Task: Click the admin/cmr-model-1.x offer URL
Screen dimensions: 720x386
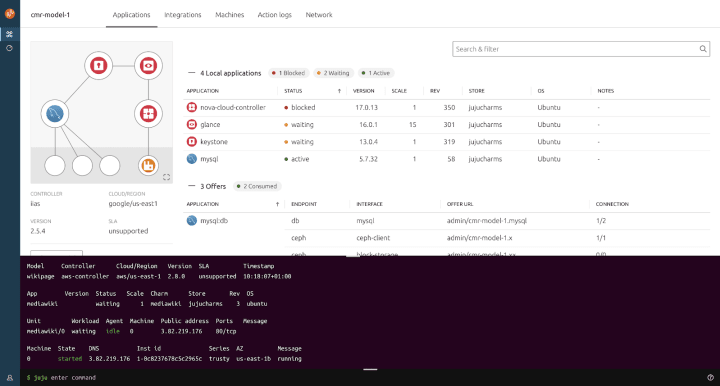Action: 479,238
